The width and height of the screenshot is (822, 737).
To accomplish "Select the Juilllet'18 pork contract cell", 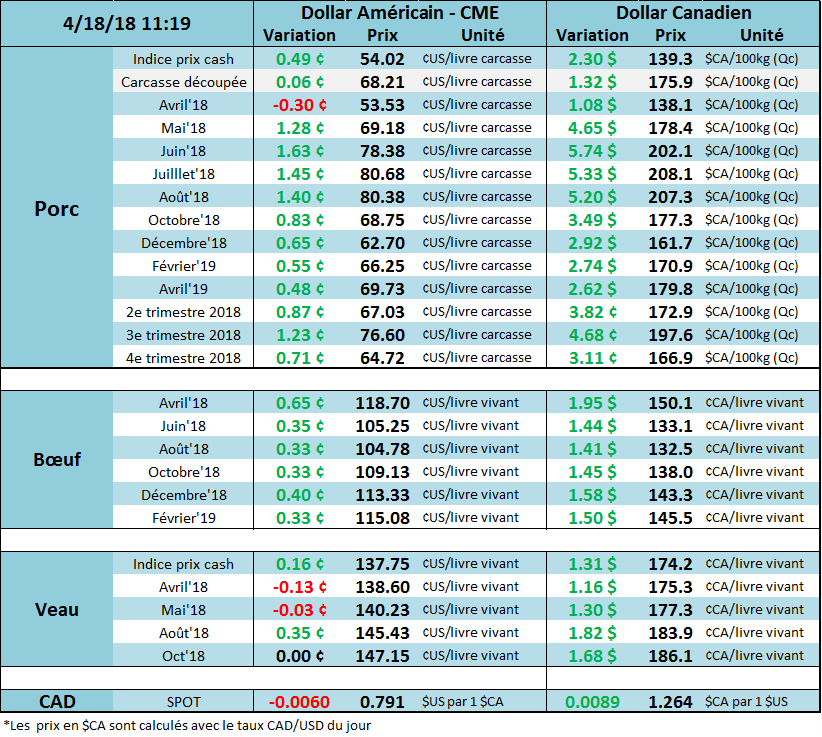I will click(x=183, y=174).
